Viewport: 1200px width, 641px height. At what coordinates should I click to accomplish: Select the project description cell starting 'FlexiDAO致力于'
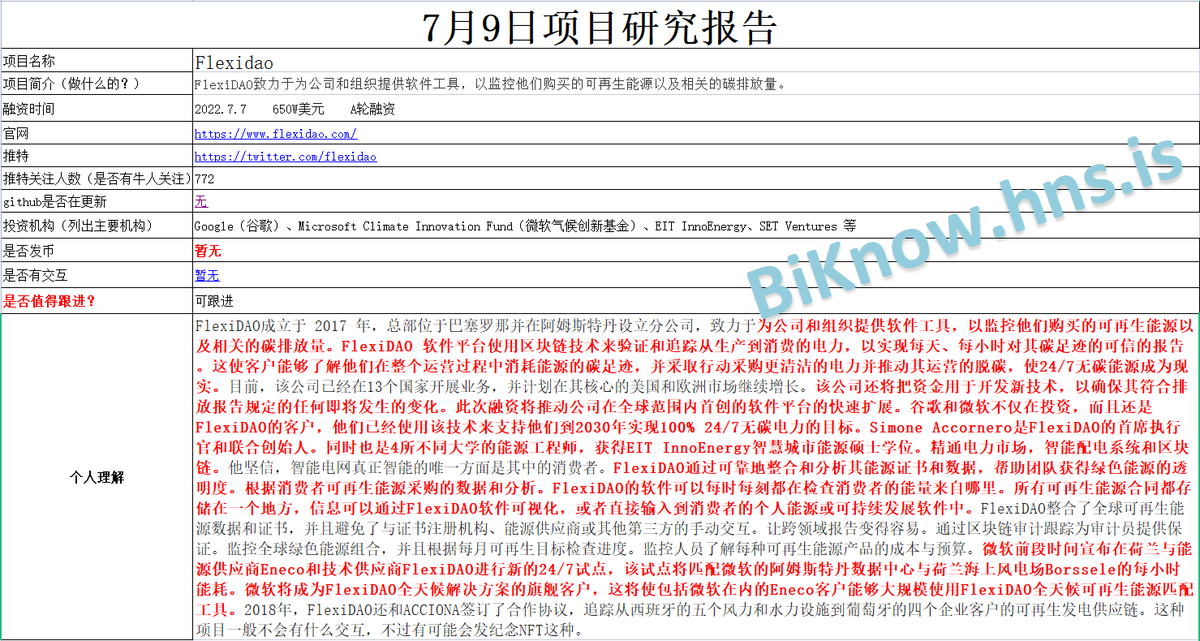click(x=694, y=85)
